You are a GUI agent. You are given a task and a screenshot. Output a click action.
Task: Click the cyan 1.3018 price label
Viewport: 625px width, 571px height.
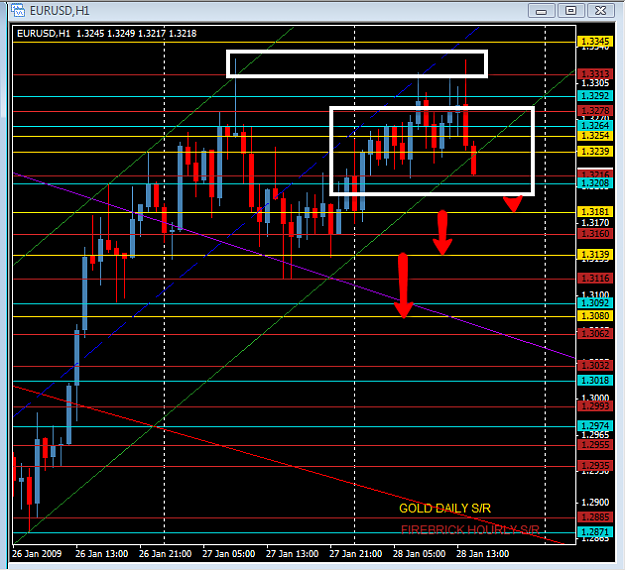point(595,380)
